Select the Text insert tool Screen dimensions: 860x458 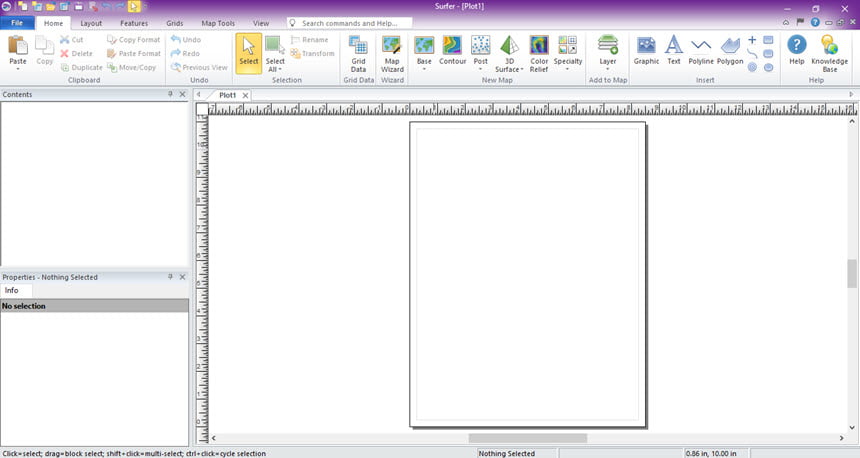[x=674, y=50]
